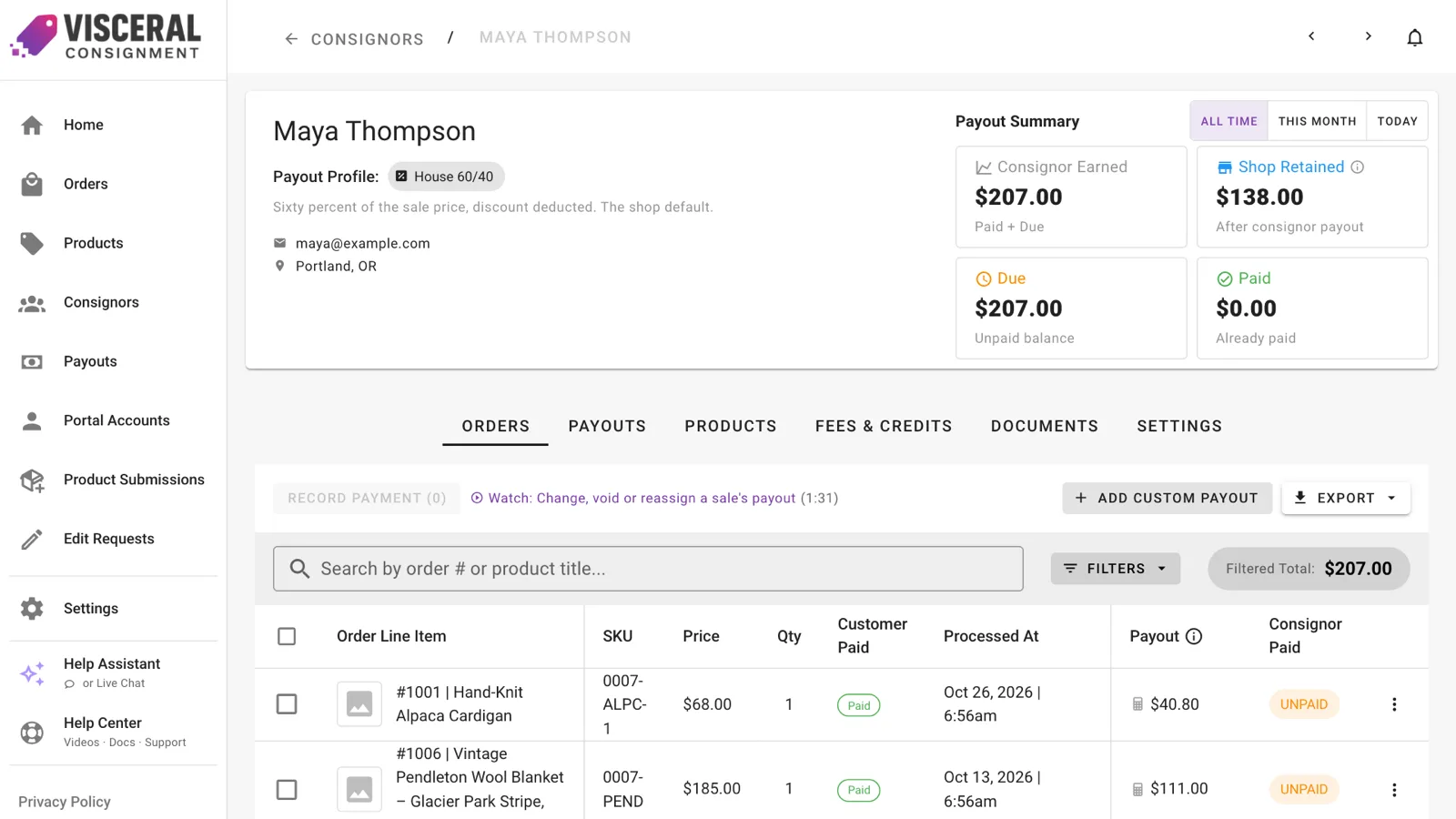Click Add Custom Payout button

coord(1167,498)
